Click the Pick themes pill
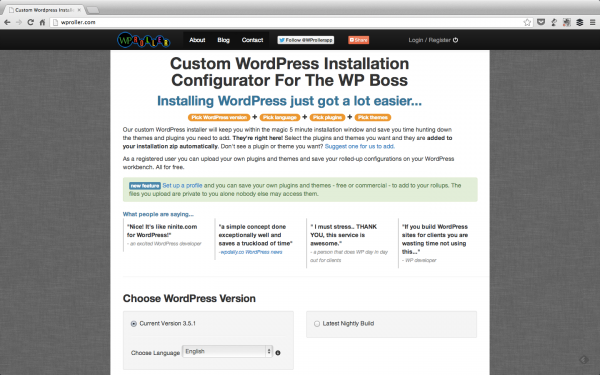The image size is (600, 375). tap(373, 117)
